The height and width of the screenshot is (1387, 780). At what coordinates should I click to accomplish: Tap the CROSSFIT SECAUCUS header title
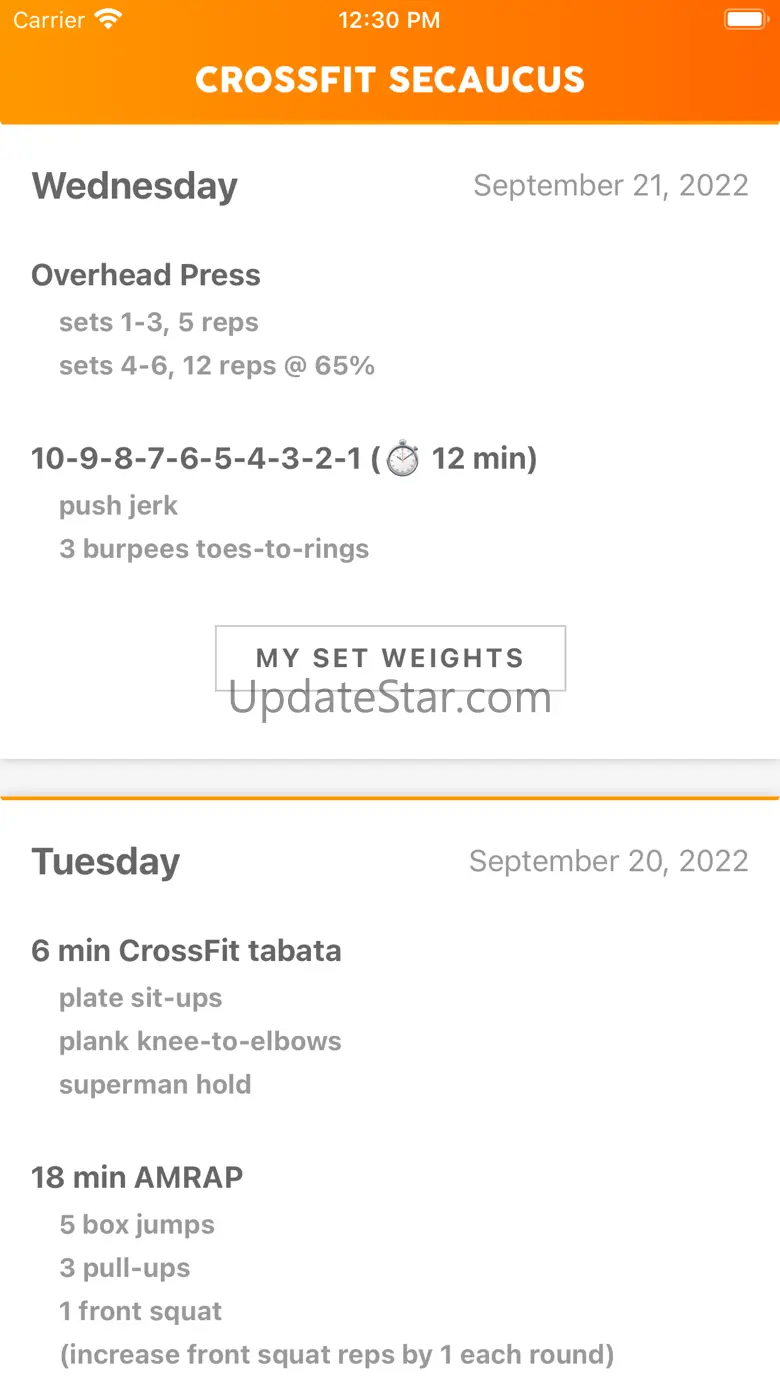coord(390,80)
